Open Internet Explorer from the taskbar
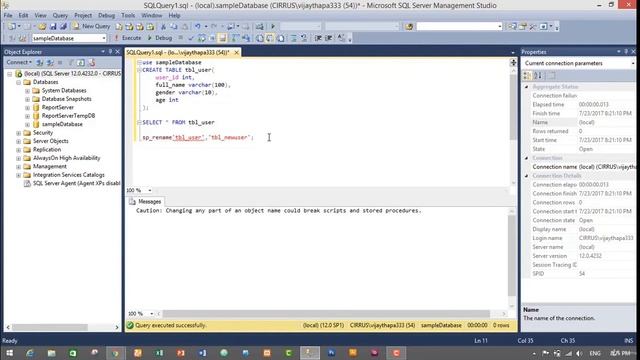Viewport: 640px width, 360px height. pos(30,353)
